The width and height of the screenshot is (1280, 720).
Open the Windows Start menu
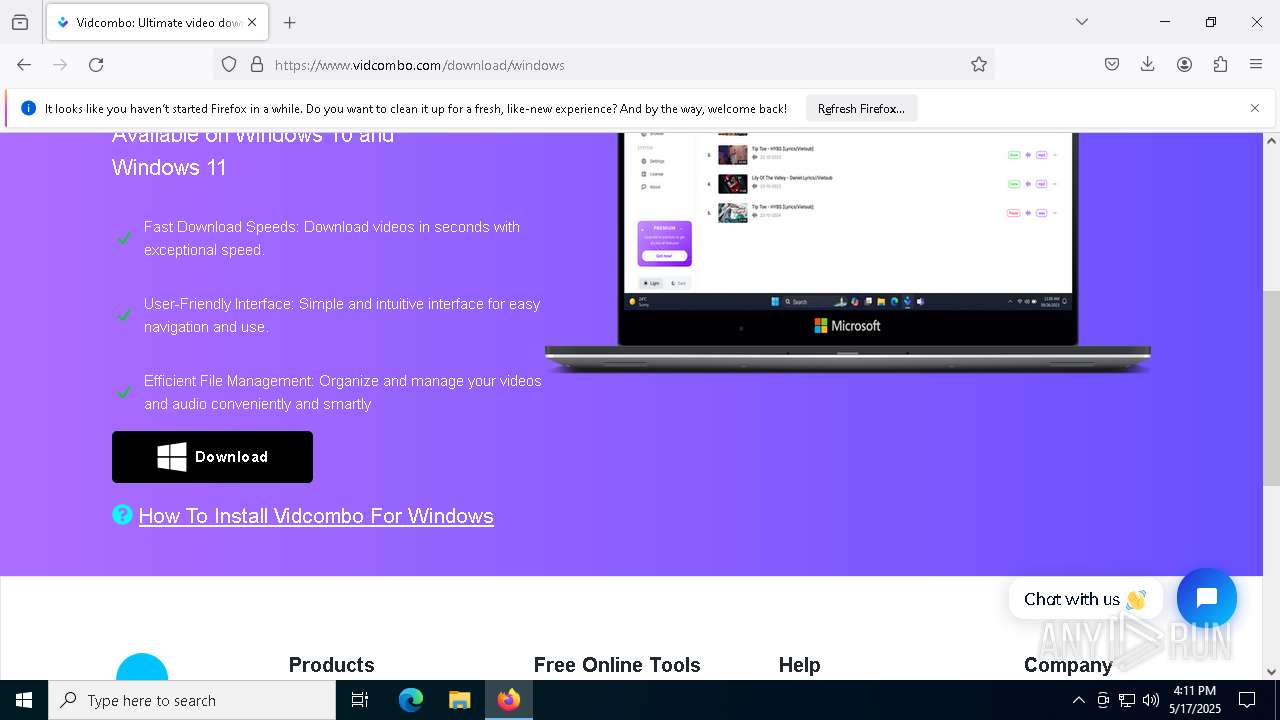[24, 700]
